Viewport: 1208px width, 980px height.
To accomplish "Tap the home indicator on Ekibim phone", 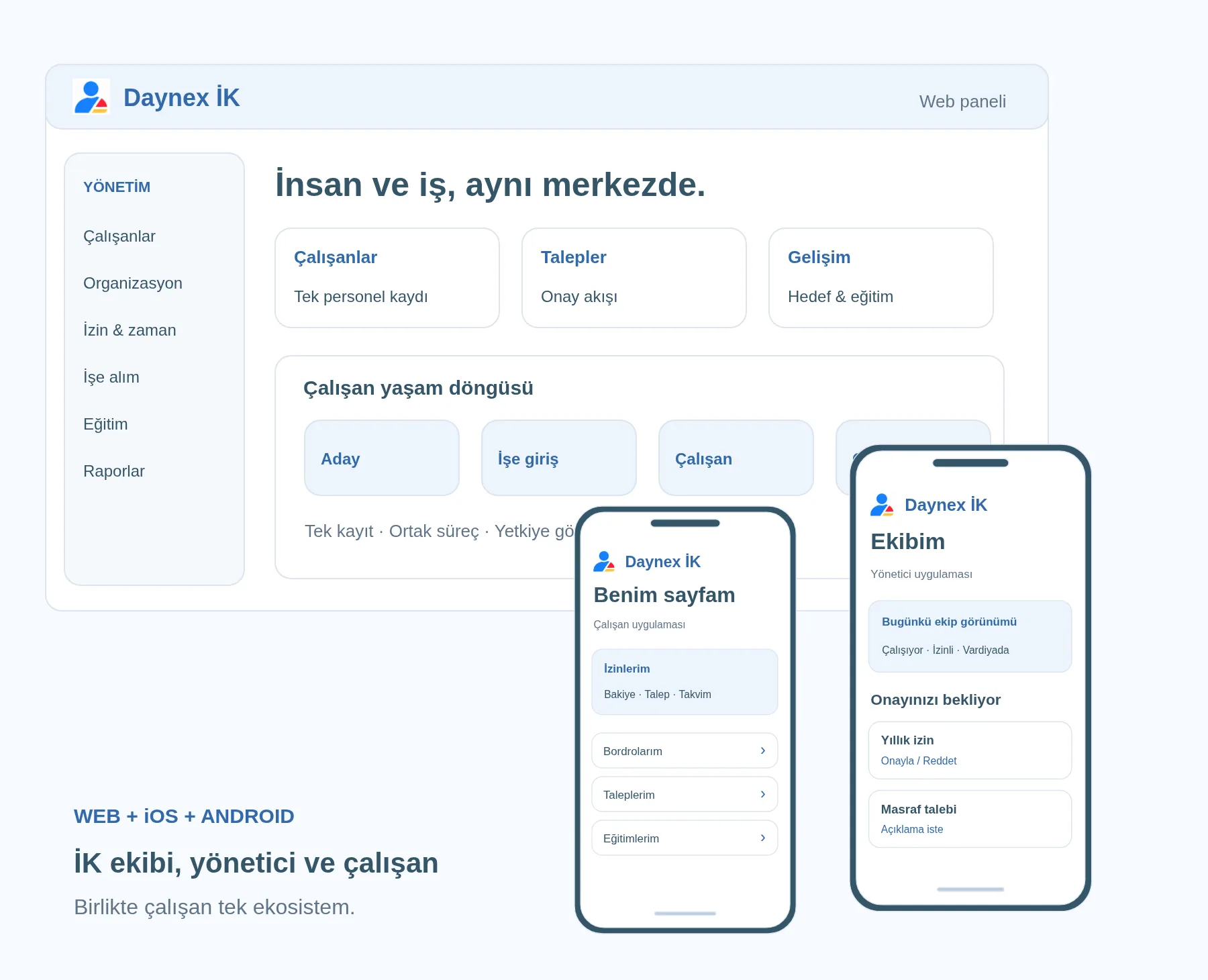I will pyautogui.click(x=970, y=889).
